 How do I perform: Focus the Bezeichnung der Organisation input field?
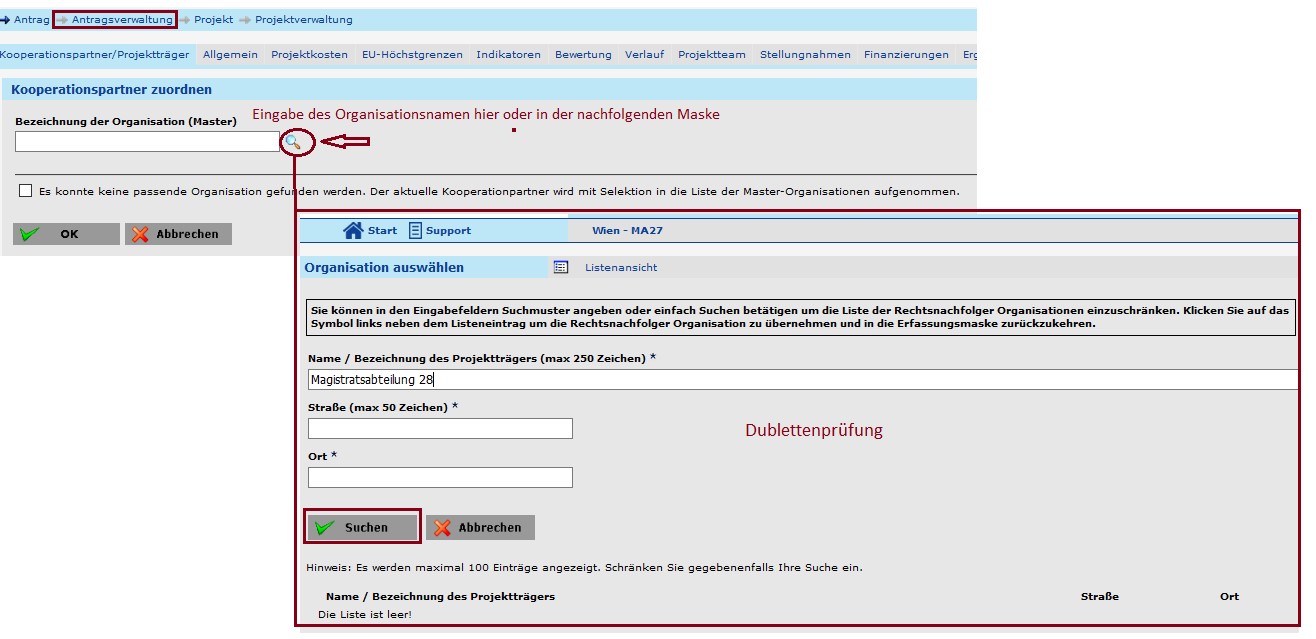147,143
